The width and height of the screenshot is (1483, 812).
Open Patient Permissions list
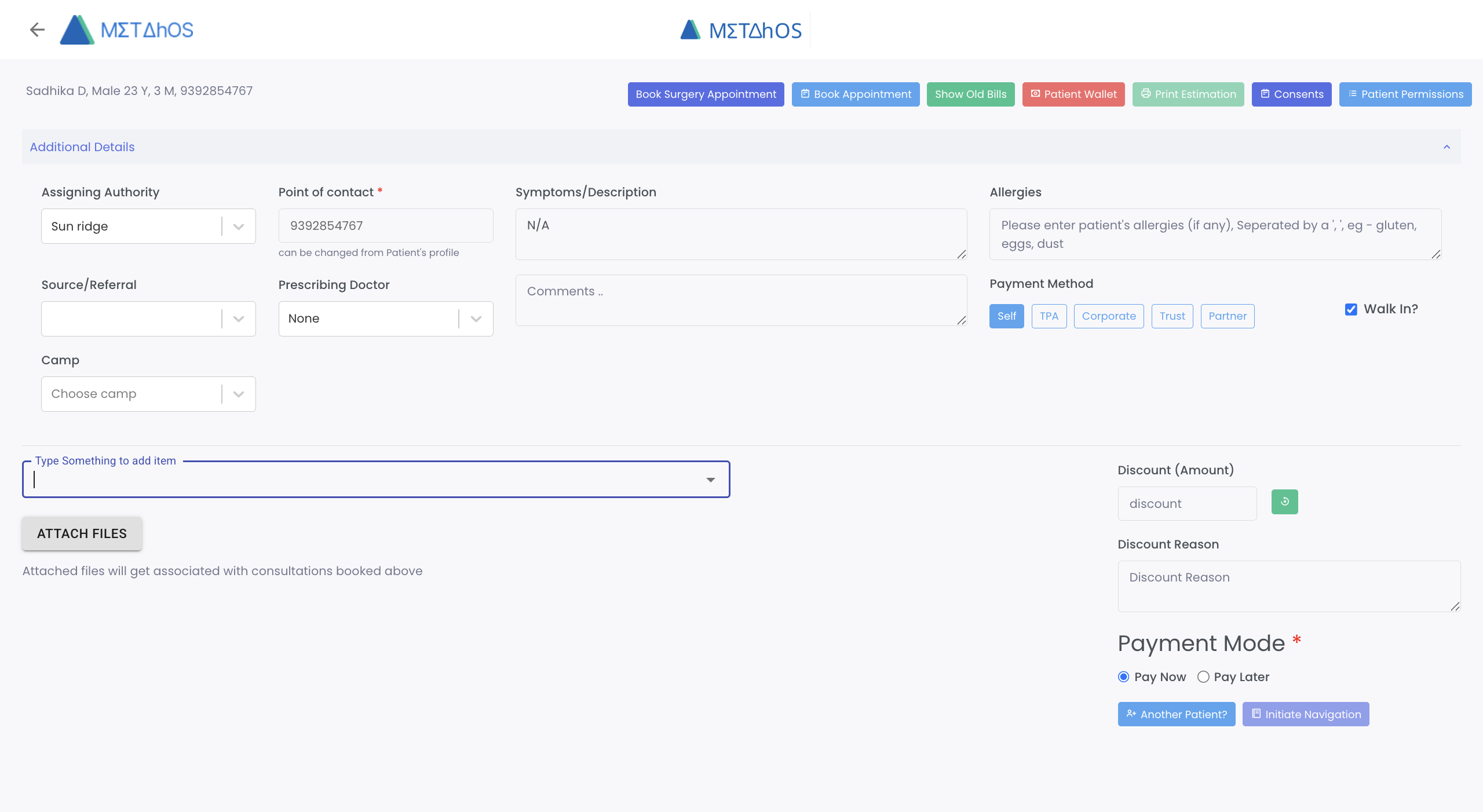point(1405,94)
